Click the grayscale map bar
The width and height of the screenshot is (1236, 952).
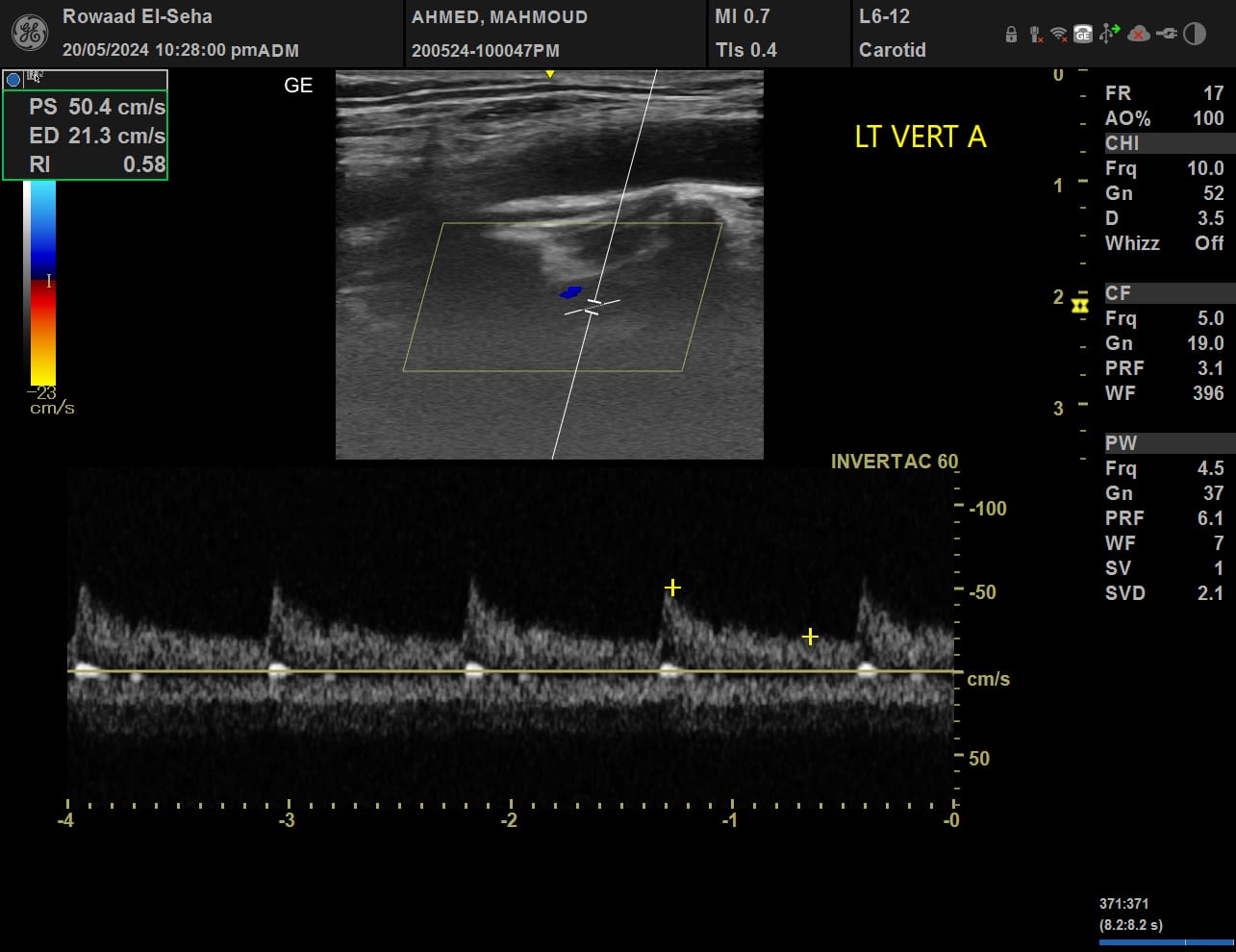(27, 282)
